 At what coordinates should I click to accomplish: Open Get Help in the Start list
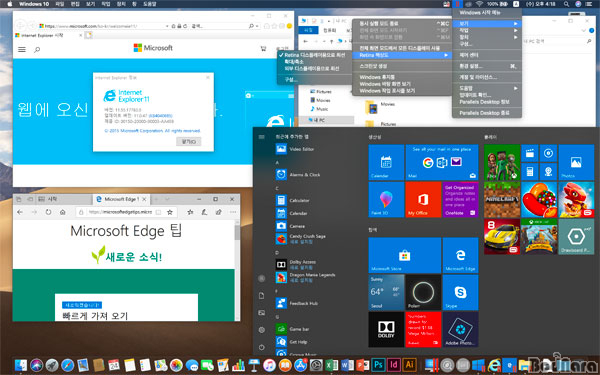click(x=291, y=342)
